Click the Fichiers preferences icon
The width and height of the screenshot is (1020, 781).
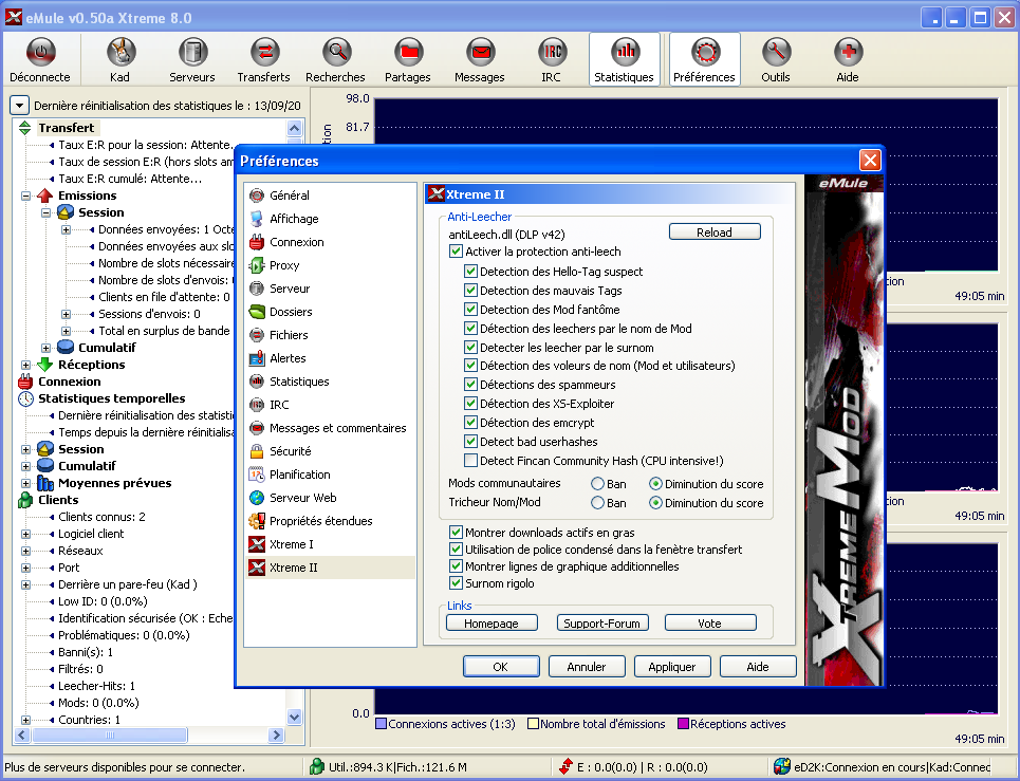257,335
